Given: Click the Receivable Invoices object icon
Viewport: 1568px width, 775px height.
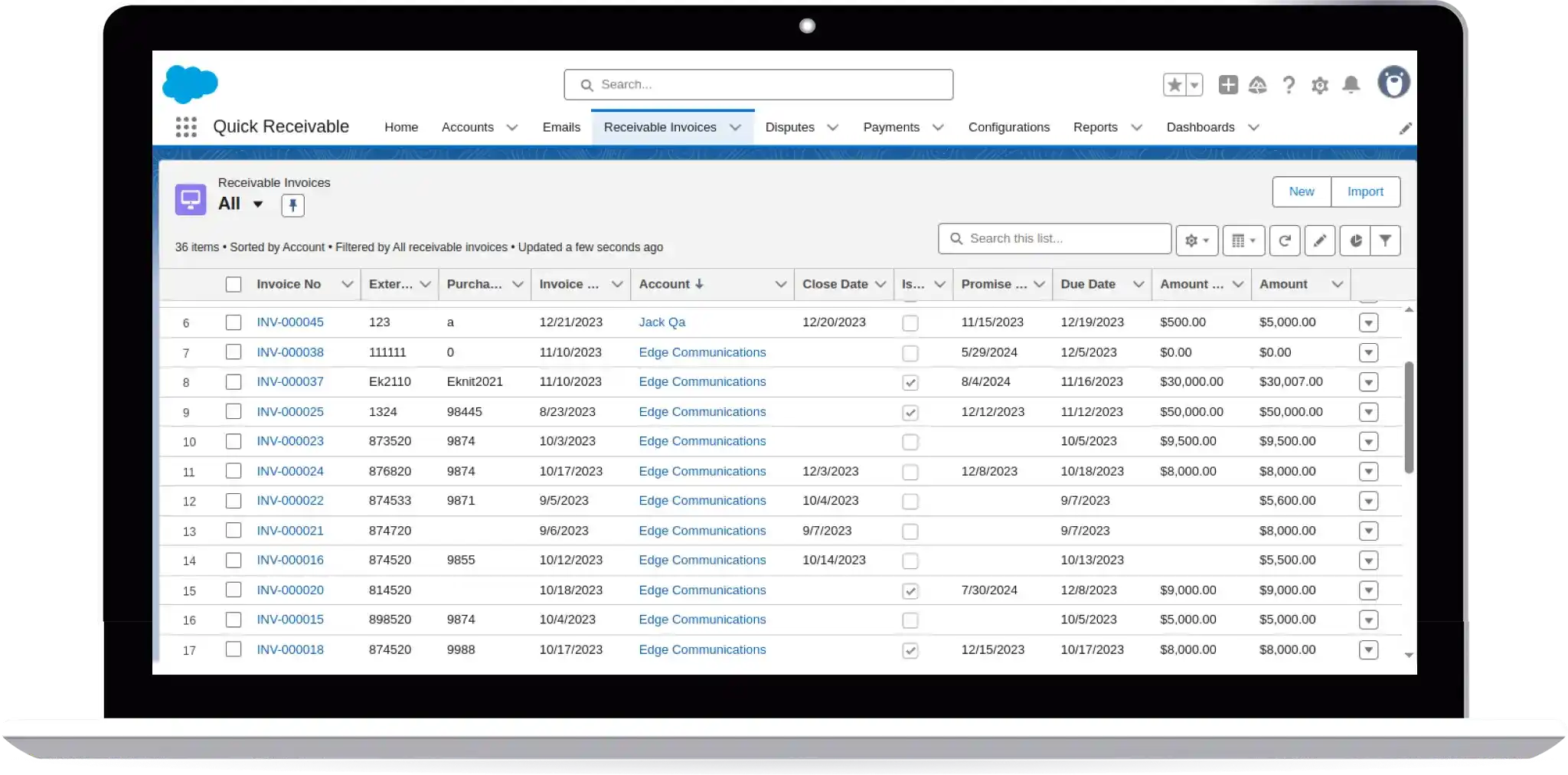Looking at the screenshot, I should (x=191, y=199).
